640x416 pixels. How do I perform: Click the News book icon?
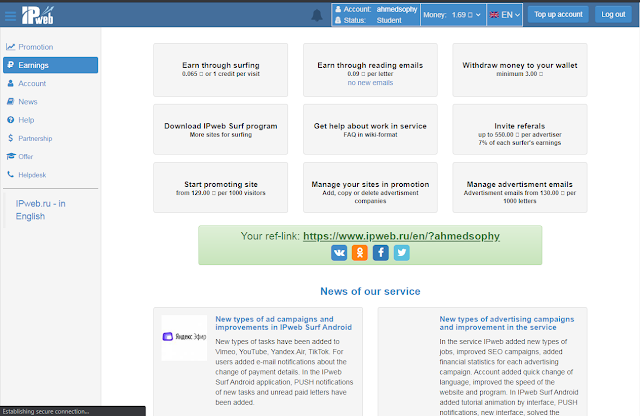11,101
